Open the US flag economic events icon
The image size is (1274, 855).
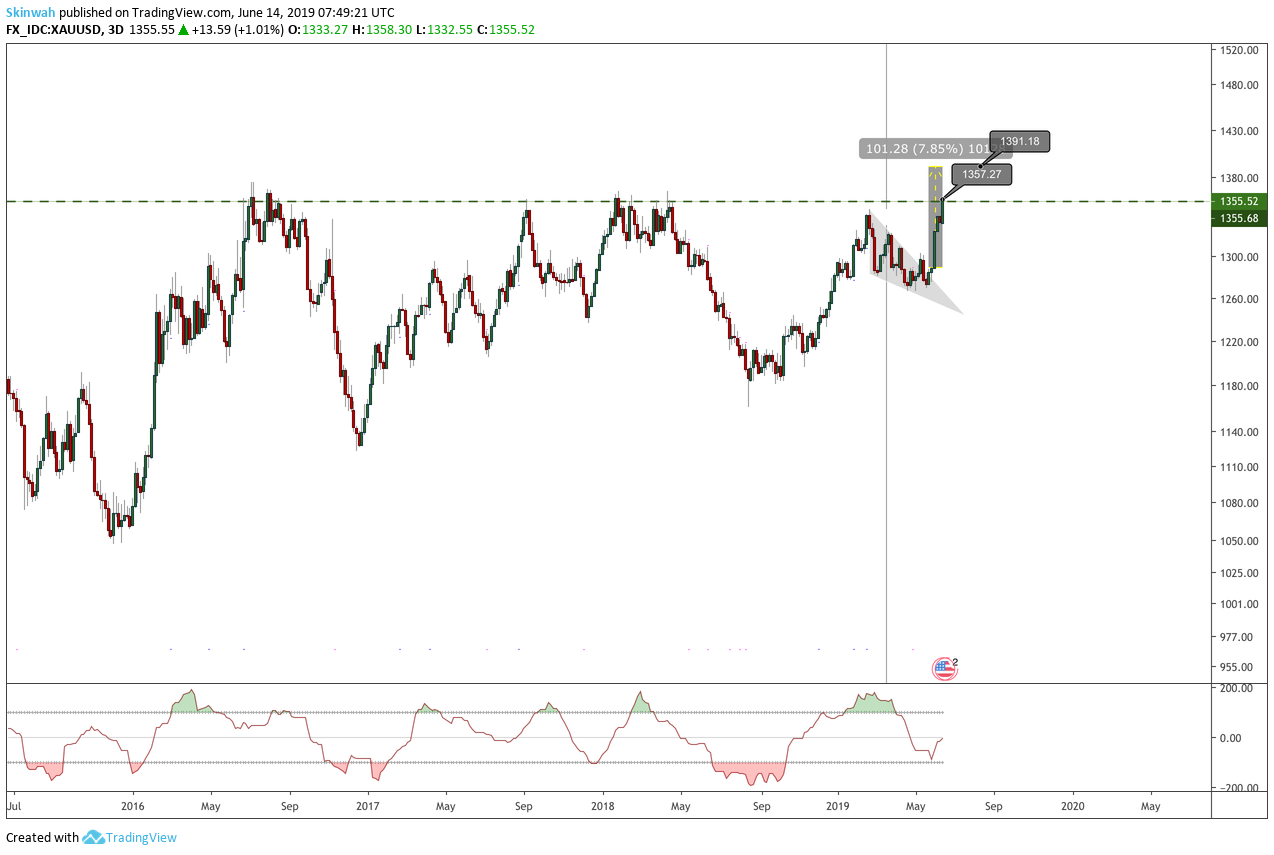coord(944,668)
